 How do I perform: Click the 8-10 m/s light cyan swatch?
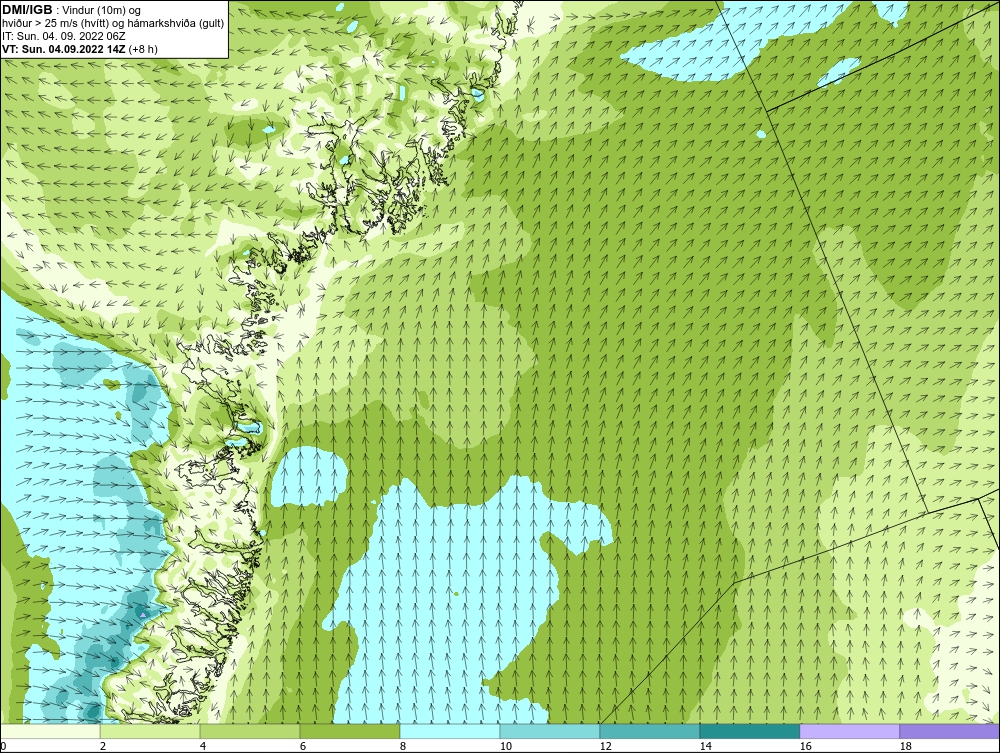pos(450,731)
